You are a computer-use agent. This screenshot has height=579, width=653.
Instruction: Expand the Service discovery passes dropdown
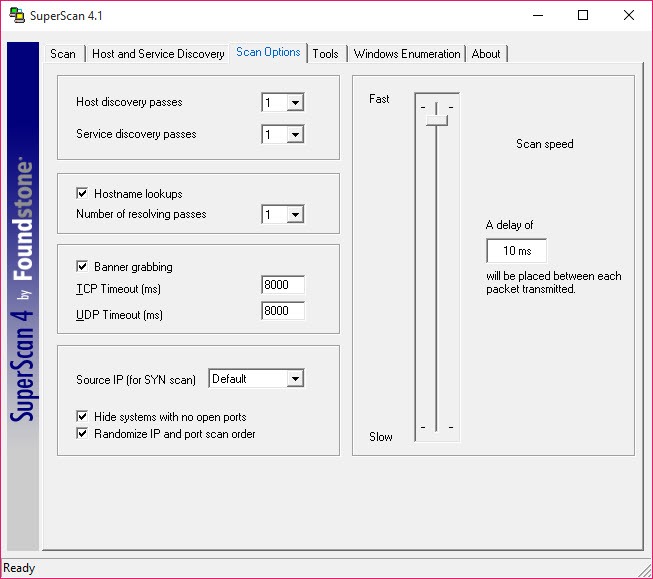(295, 135)
